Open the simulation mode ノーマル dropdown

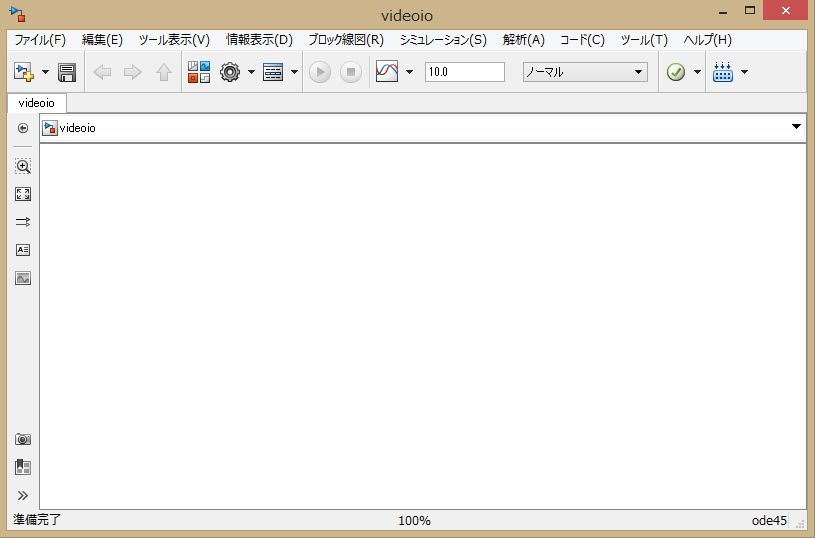point(585,72)
